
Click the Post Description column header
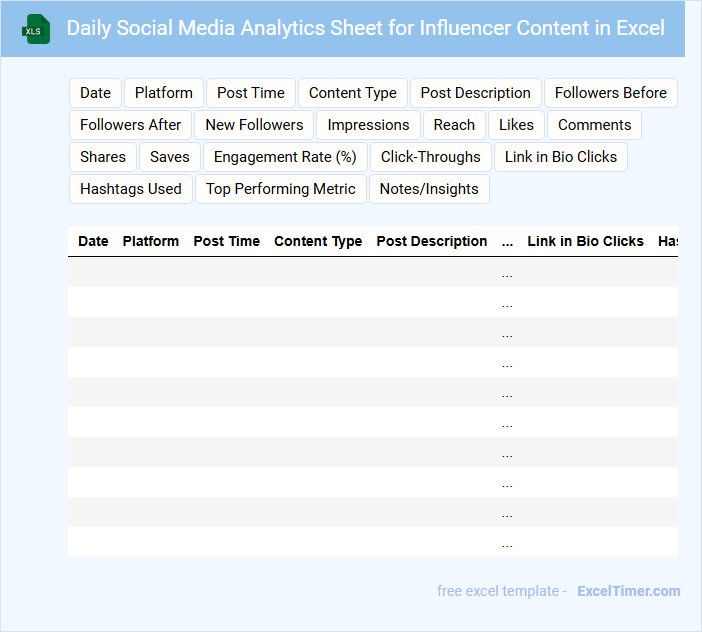pos(432,241)
